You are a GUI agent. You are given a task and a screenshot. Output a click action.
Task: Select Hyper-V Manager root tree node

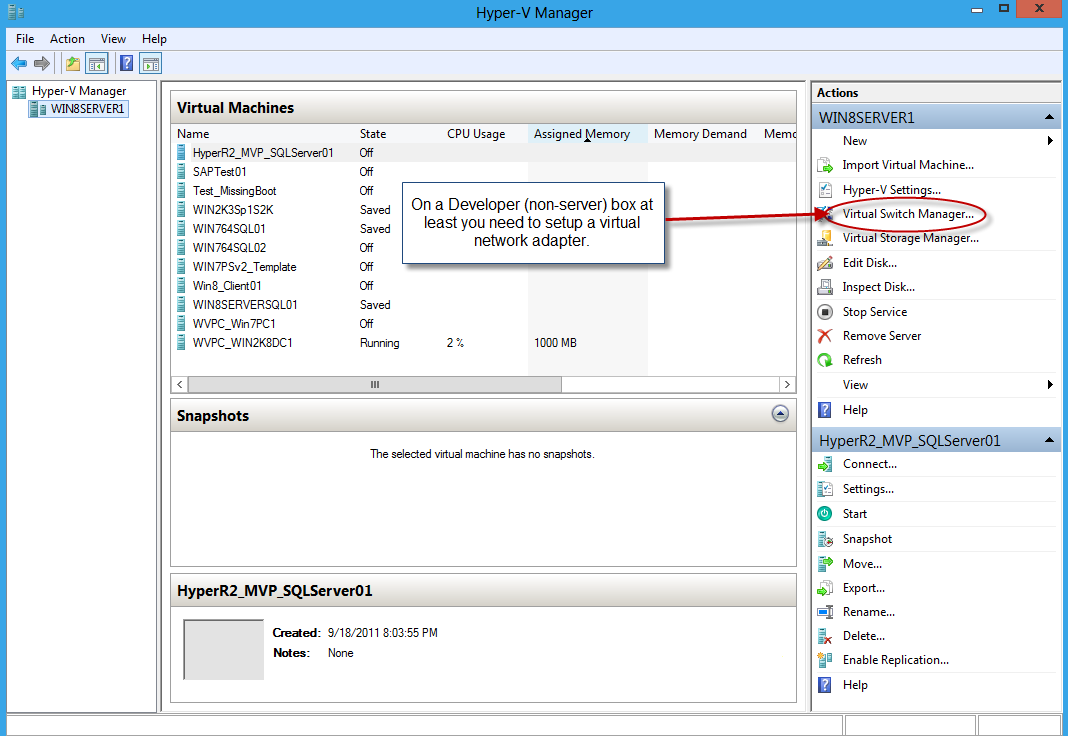click(79, 91)
